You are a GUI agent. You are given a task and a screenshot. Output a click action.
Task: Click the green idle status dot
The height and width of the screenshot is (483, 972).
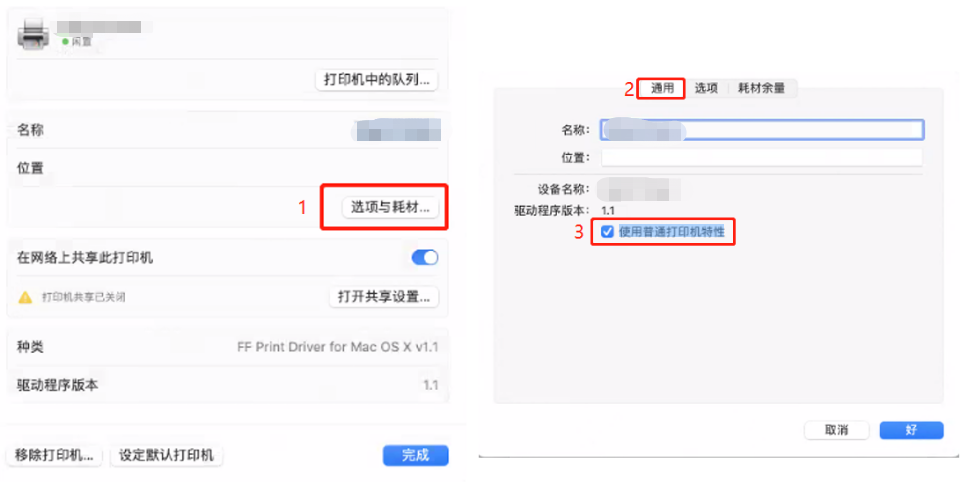coord(64,42)
